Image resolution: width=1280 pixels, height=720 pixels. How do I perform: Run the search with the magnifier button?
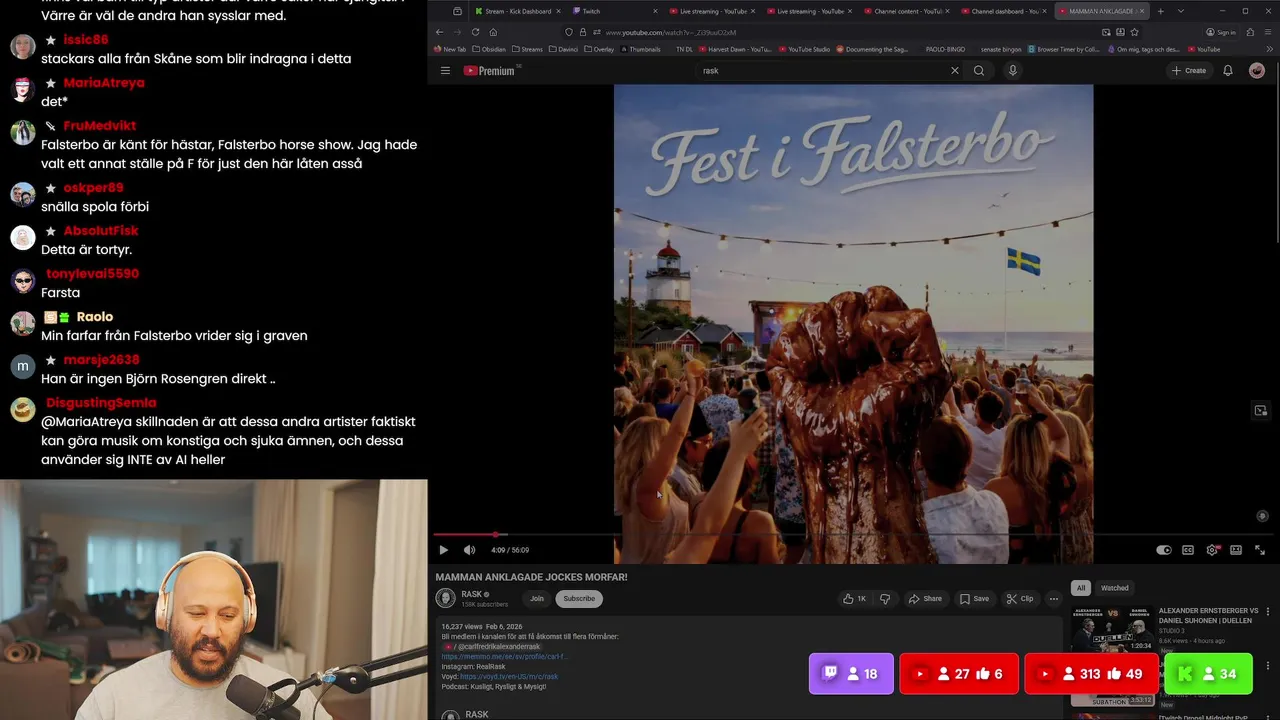pyautogui.click(x=979, y=70)
